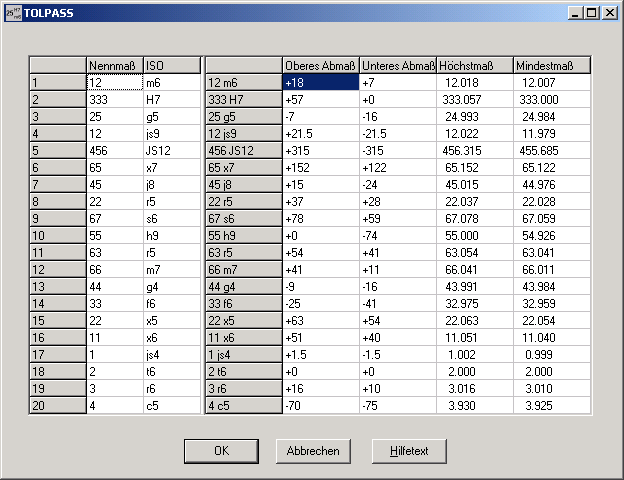
Task: Click the Unteres Abmaß column header
Action: 397,65
